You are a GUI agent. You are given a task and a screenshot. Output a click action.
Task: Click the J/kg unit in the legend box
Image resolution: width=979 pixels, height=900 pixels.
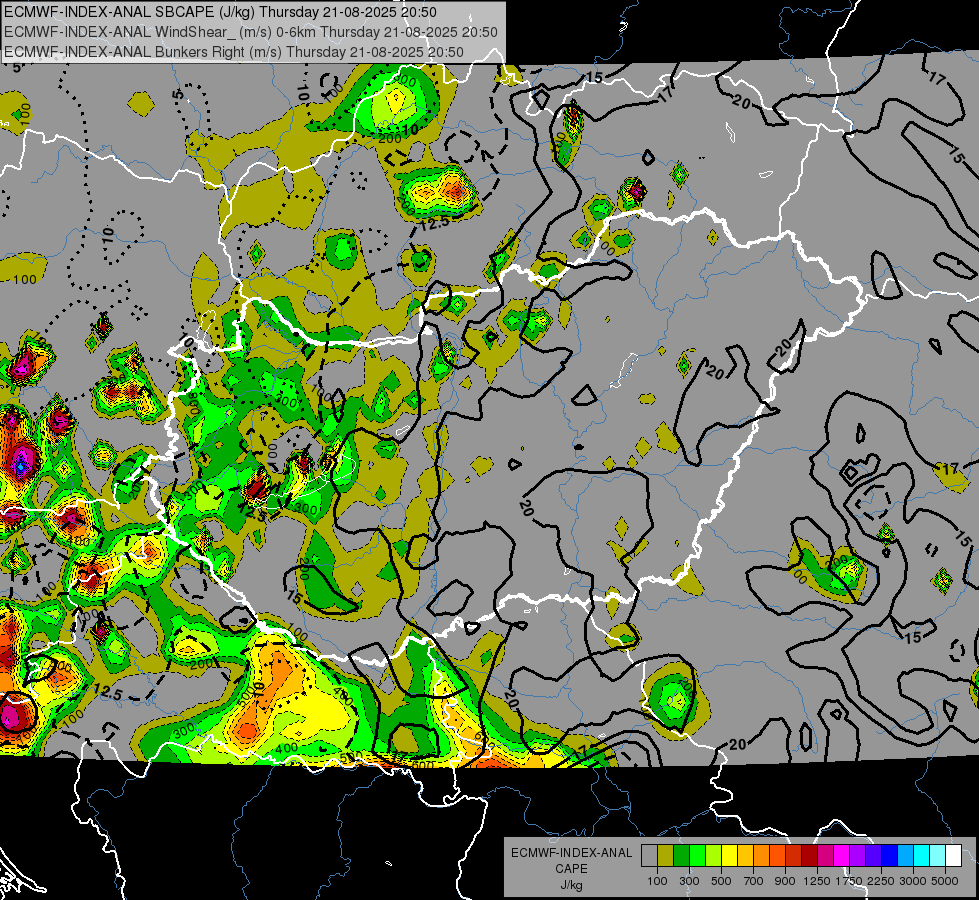[x=572, y=885]
